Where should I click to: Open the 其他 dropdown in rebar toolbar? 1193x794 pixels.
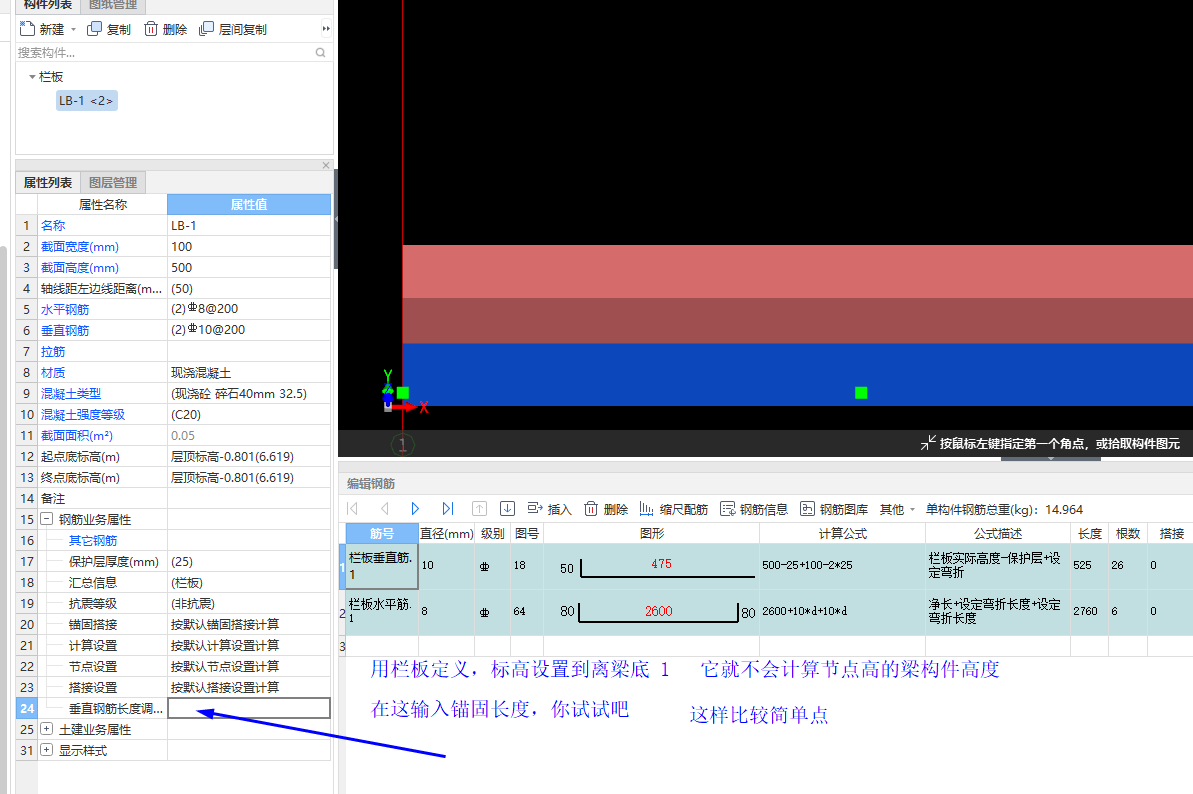(x=897, y=509)
